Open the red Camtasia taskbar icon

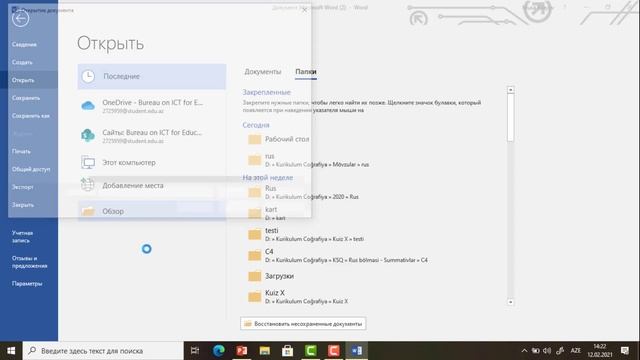click(x=333, y=351)
